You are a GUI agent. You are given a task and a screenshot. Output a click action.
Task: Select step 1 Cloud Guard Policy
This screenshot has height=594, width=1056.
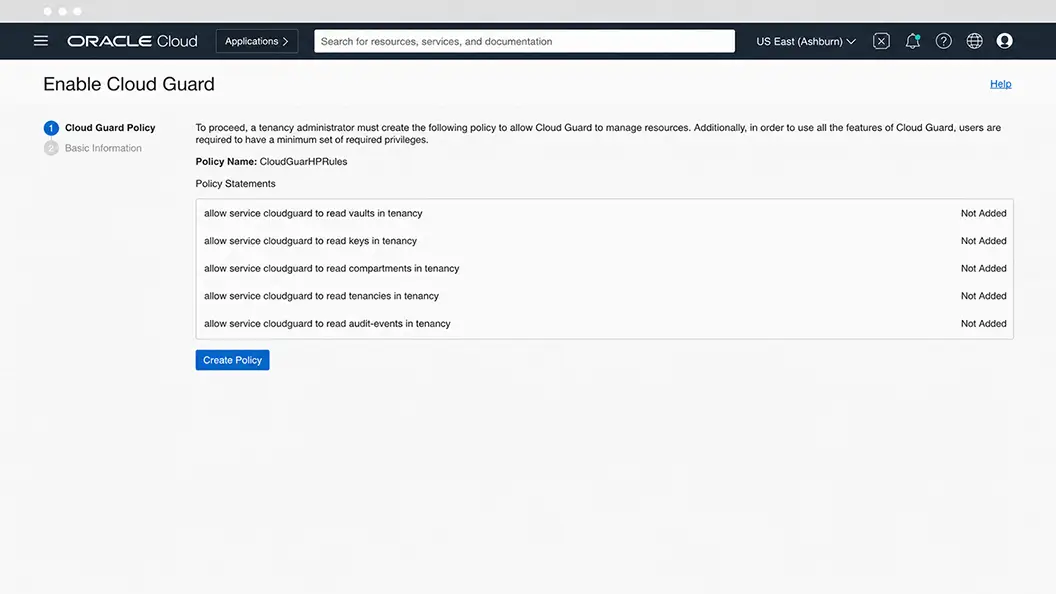tap(100, 128)
